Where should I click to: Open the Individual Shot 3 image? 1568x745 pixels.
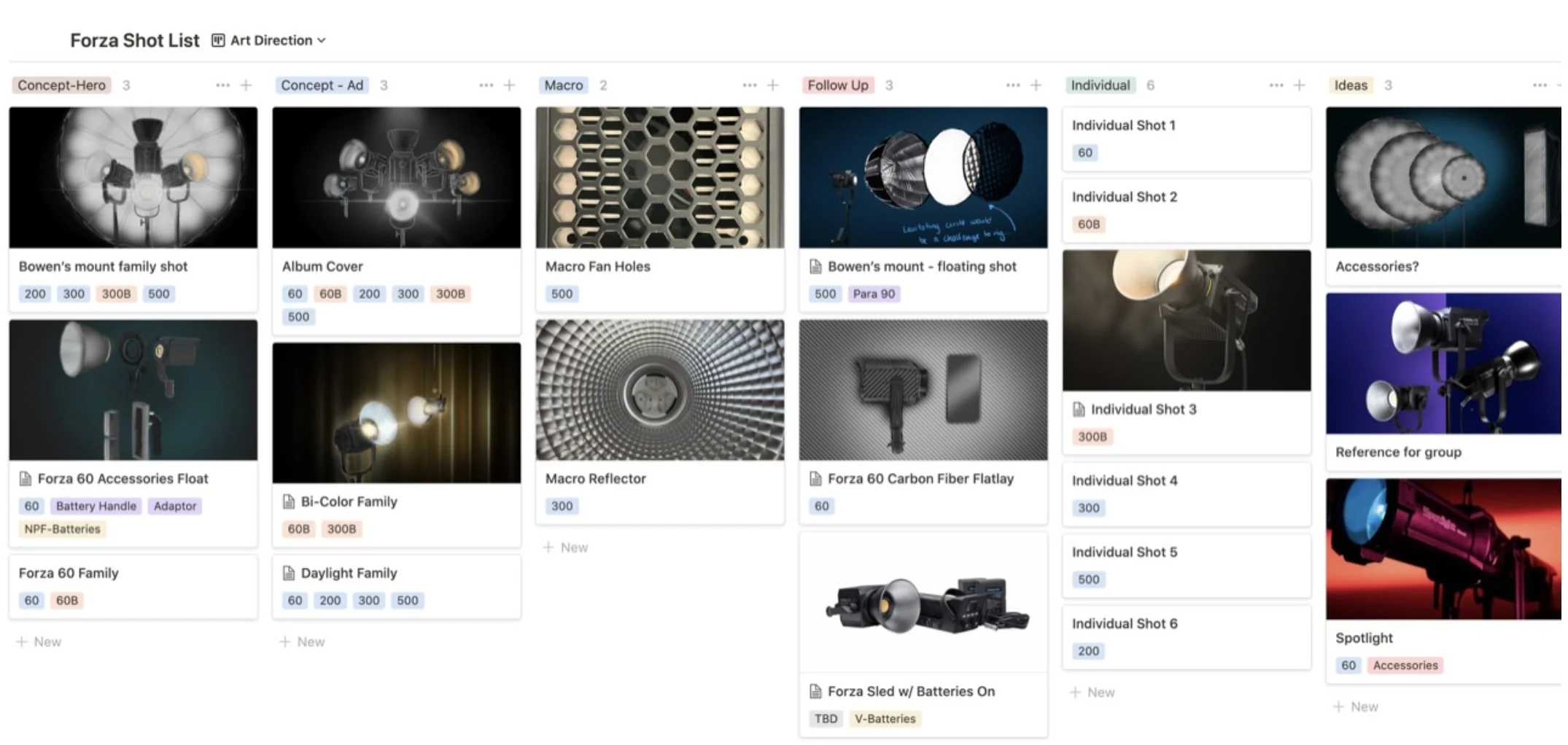[x=1187, y=321]
